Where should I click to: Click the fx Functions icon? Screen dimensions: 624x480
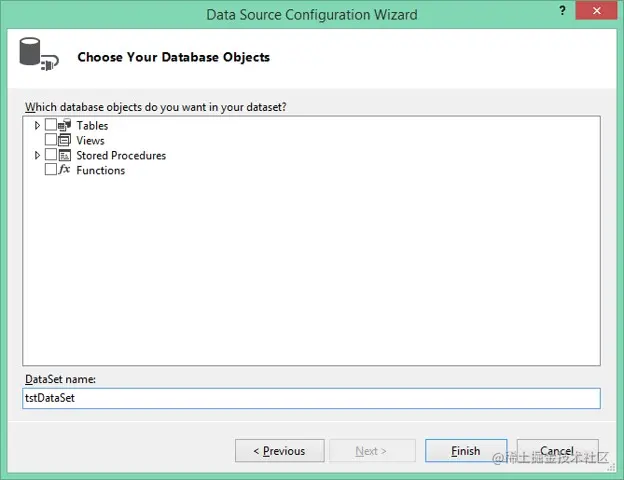[x=64, y=170]
